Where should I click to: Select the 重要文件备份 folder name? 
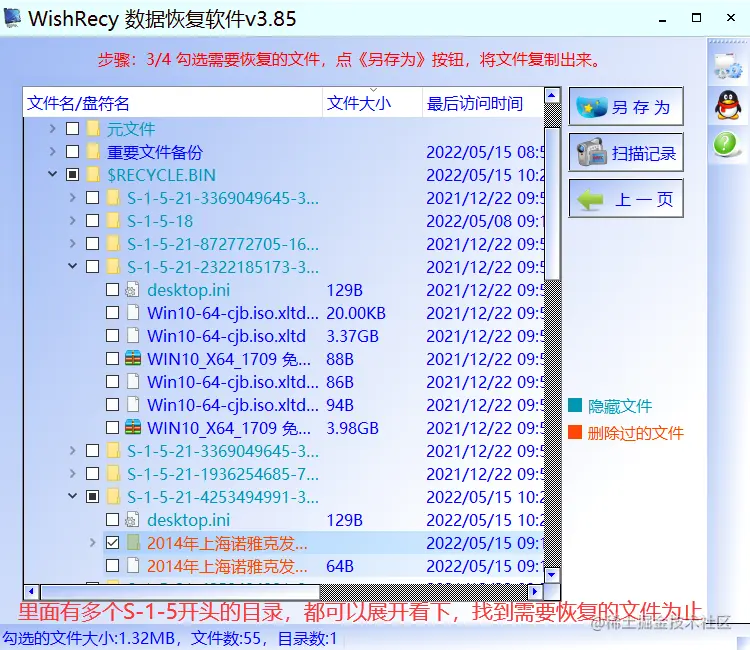(154, 152)
